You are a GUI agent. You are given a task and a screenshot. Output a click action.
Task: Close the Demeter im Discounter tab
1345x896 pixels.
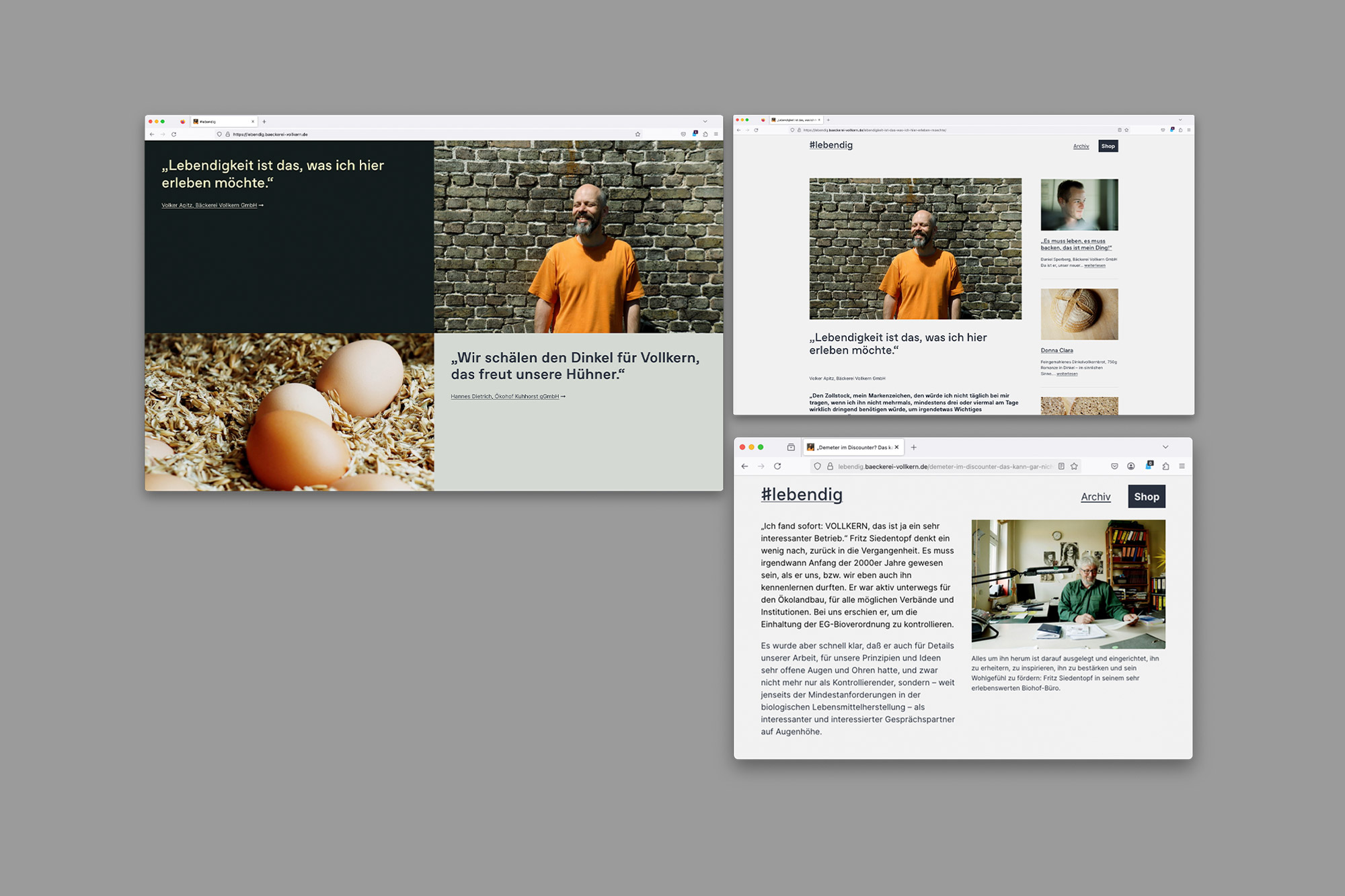click(896, 447)
